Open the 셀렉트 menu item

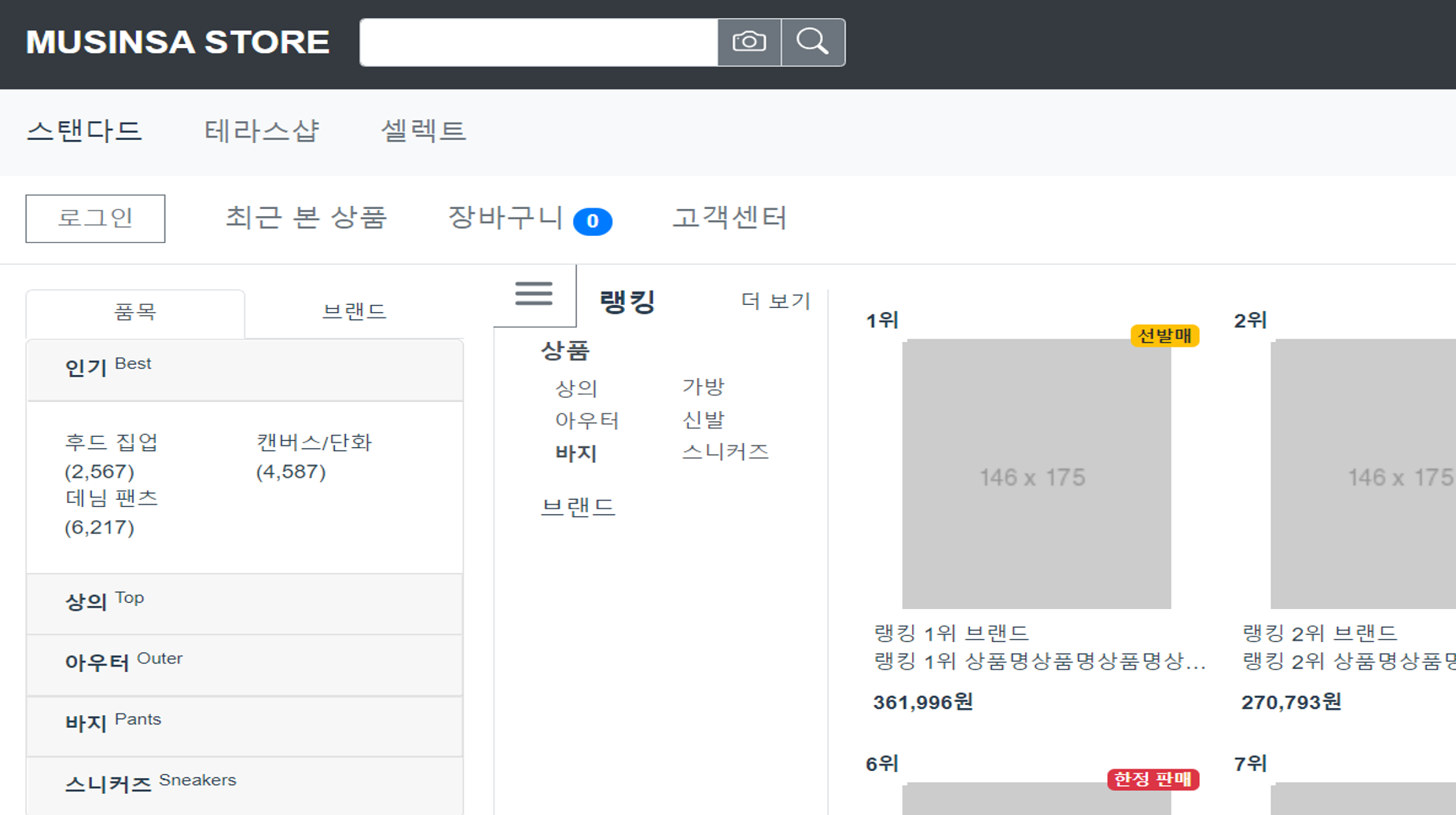[x=424, y=130]
